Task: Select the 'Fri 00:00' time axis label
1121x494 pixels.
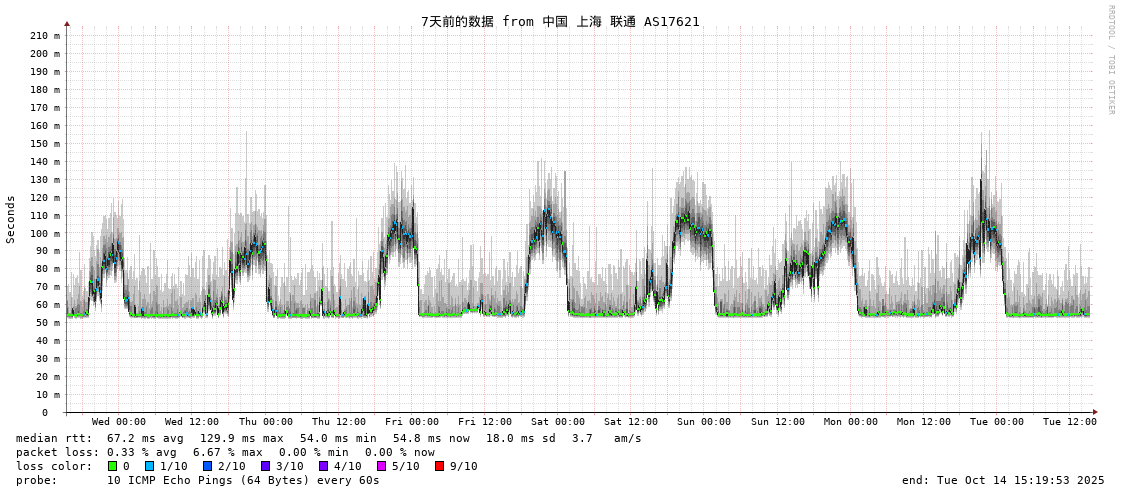Action: coord(412,422)
